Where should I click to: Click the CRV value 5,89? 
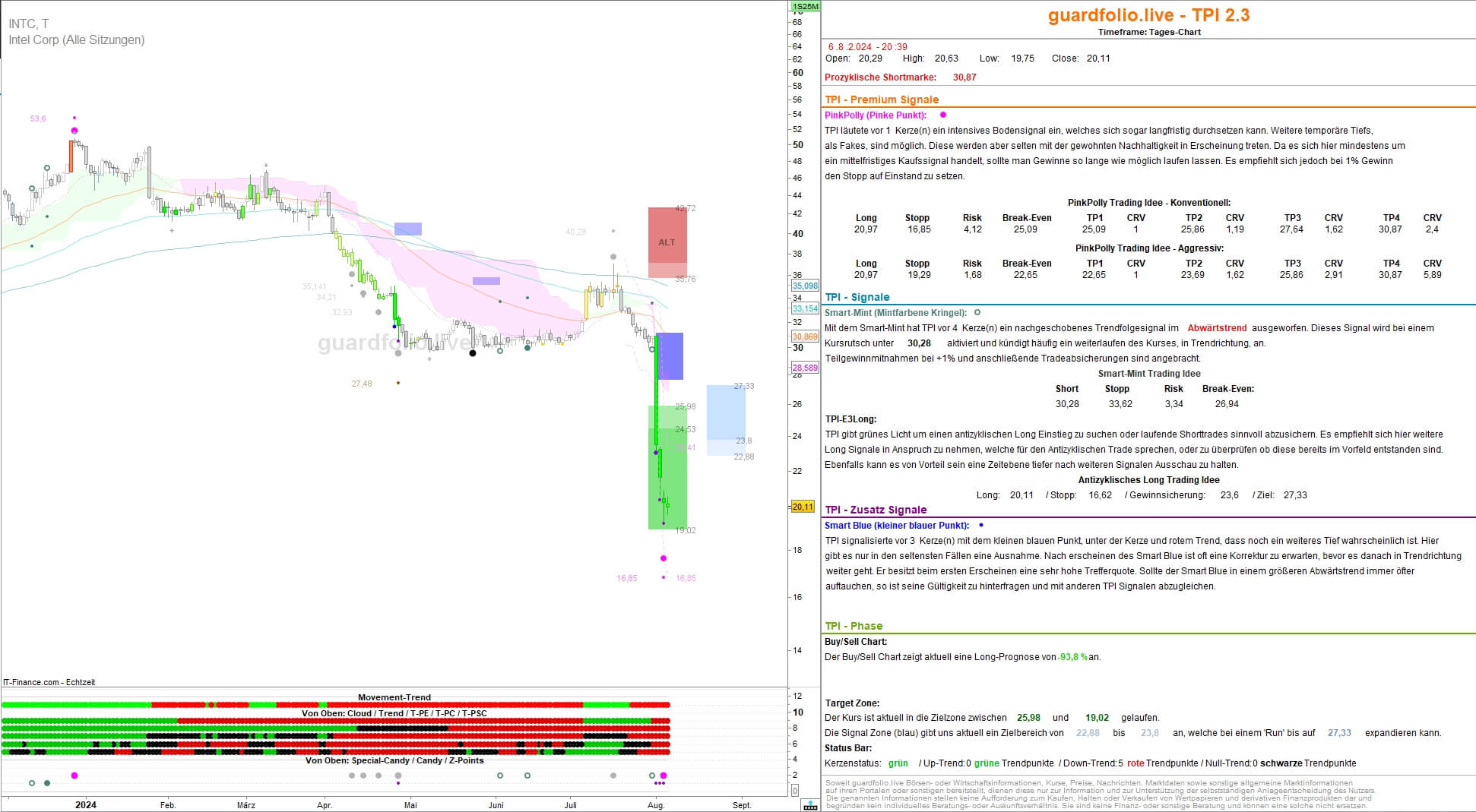point(1432,275)
